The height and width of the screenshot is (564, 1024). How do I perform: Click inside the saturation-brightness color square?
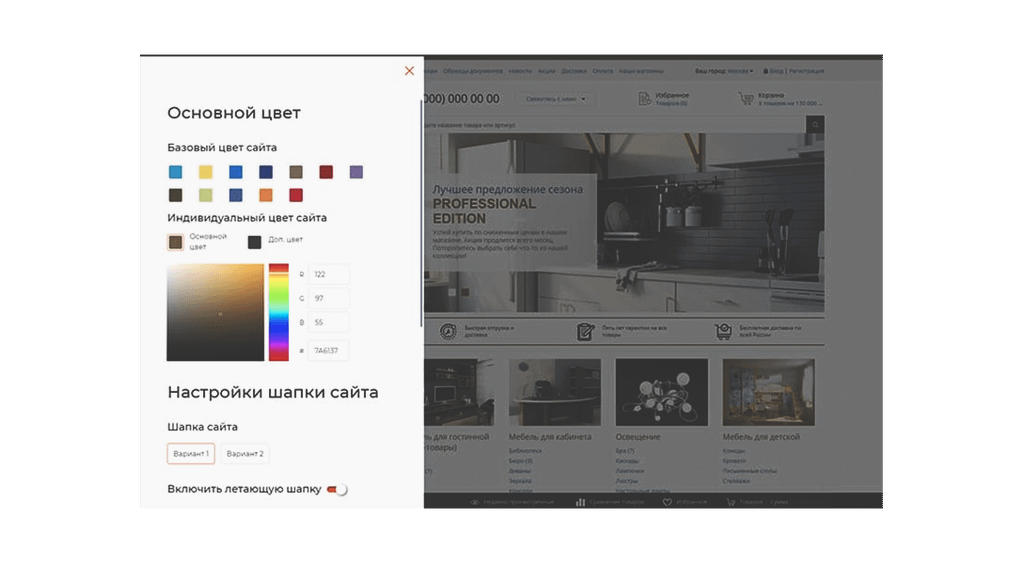pyautogui.click(x=216, y=312)
